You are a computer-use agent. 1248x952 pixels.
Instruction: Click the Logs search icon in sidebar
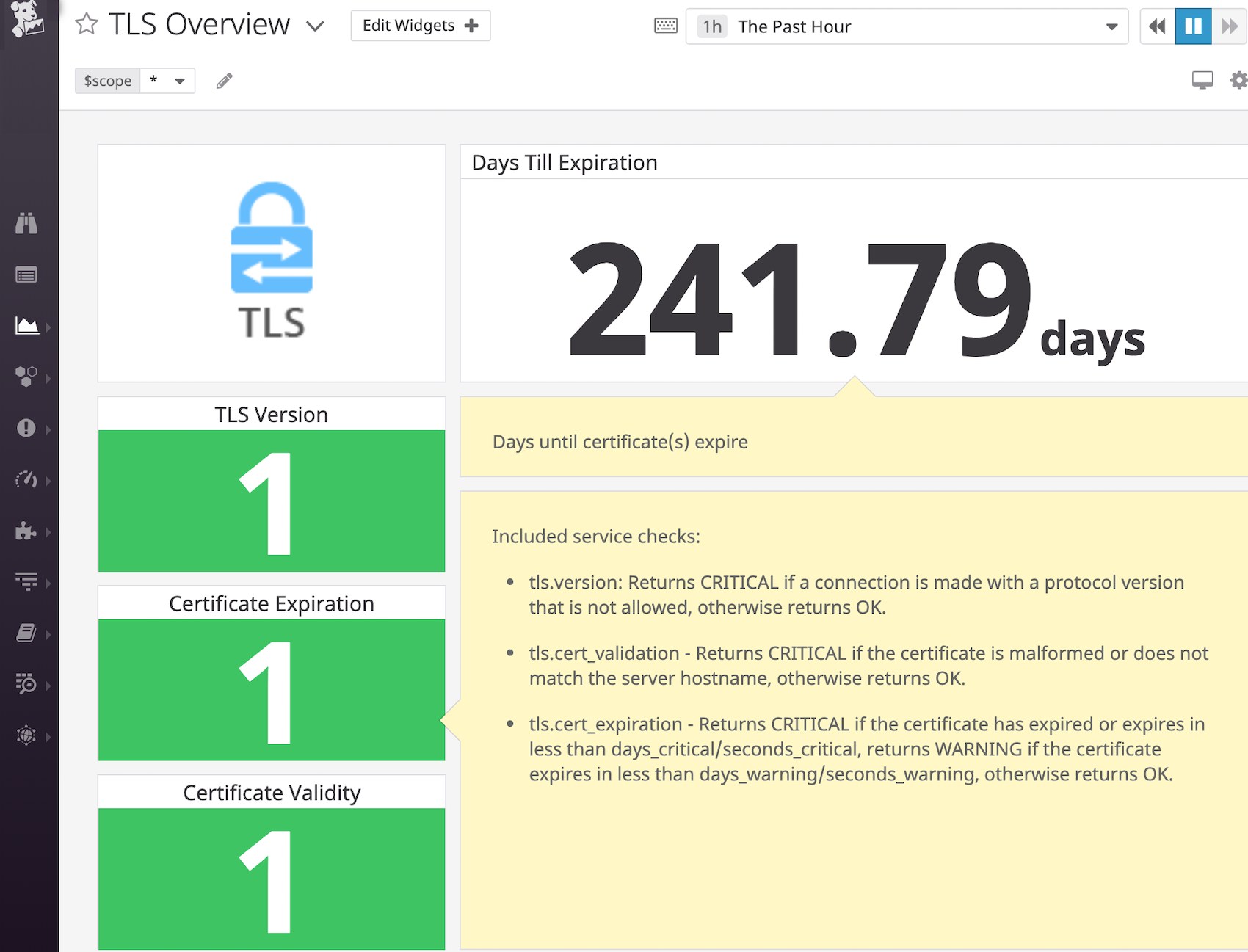point(27,685)
